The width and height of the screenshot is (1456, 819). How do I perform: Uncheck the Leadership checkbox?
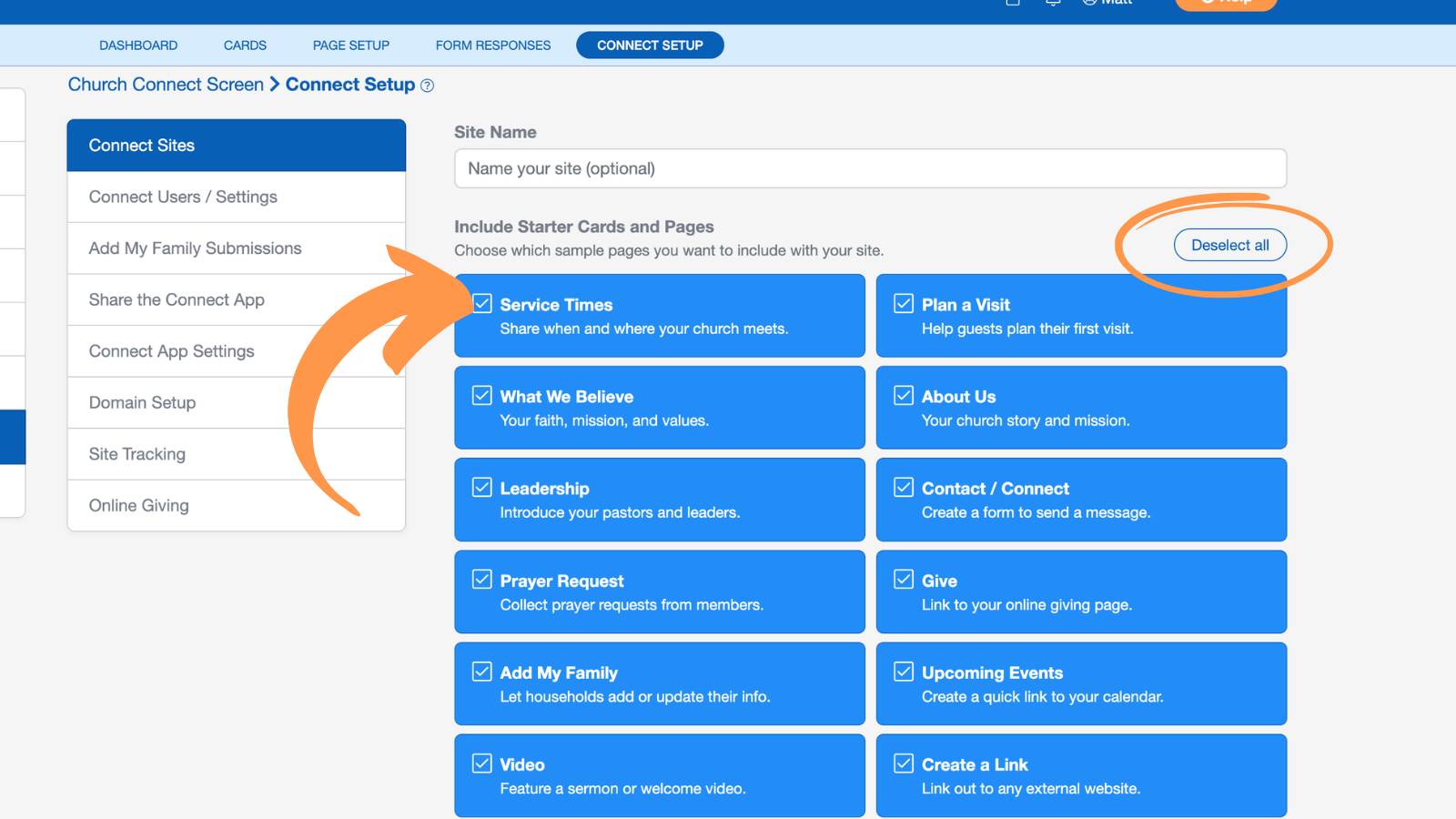[482, 487]
